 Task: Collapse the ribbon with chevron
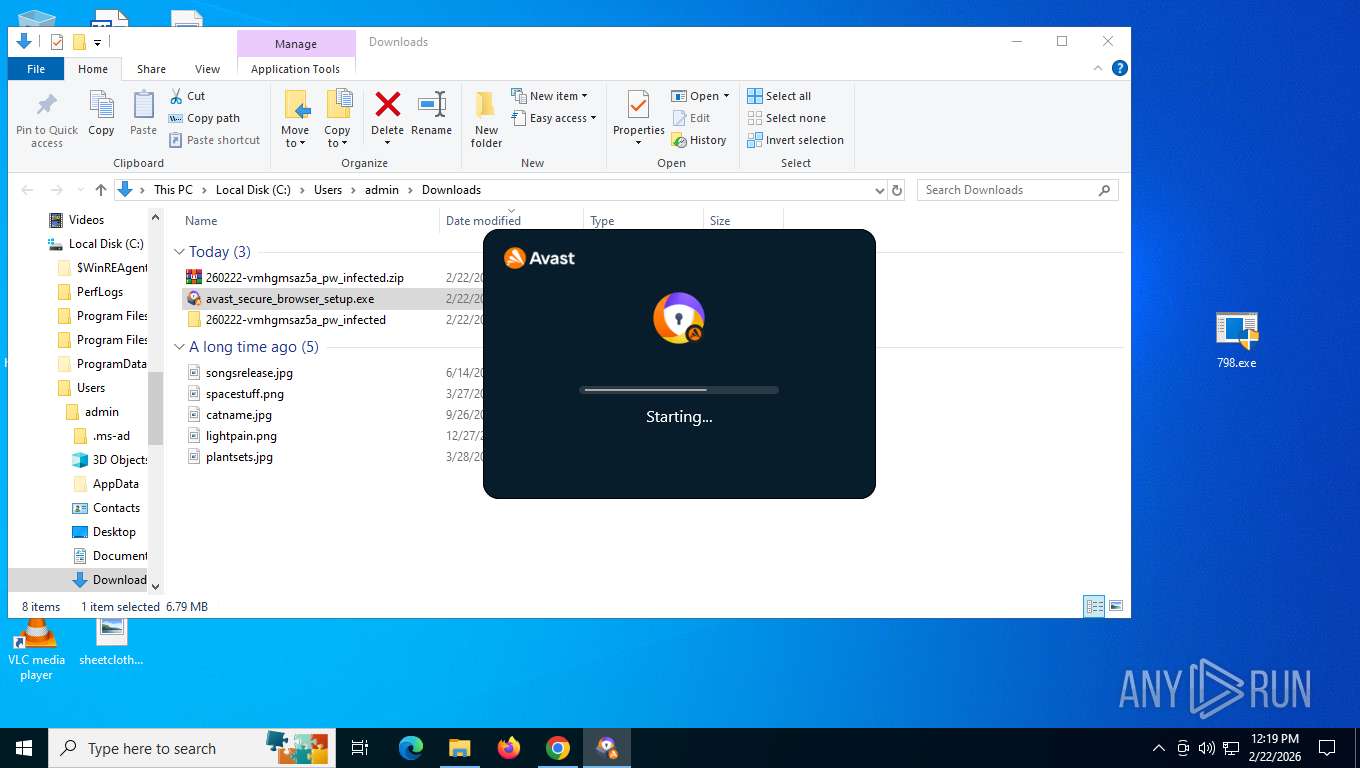[1099, 68]
